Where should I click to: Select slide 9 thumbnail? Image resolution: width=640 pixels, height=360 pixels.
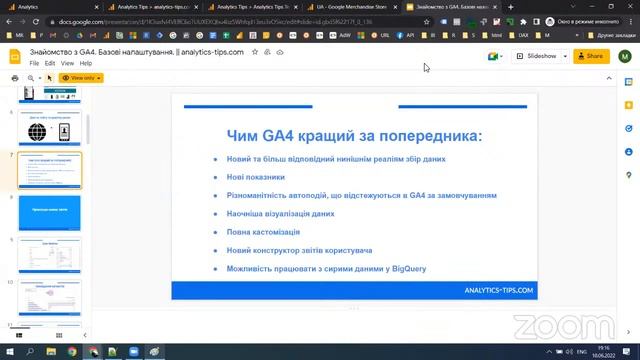pos(49,256)
